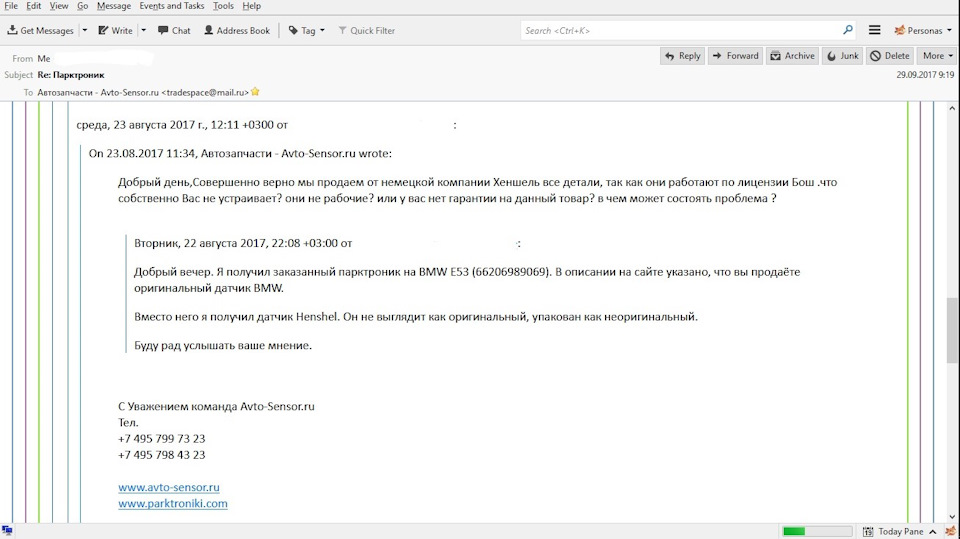Click the text 'Буду рад услышать ваше мнение.'
This screenshot has height=539, width=960.
pyautogui.click(x=223, y=345)
